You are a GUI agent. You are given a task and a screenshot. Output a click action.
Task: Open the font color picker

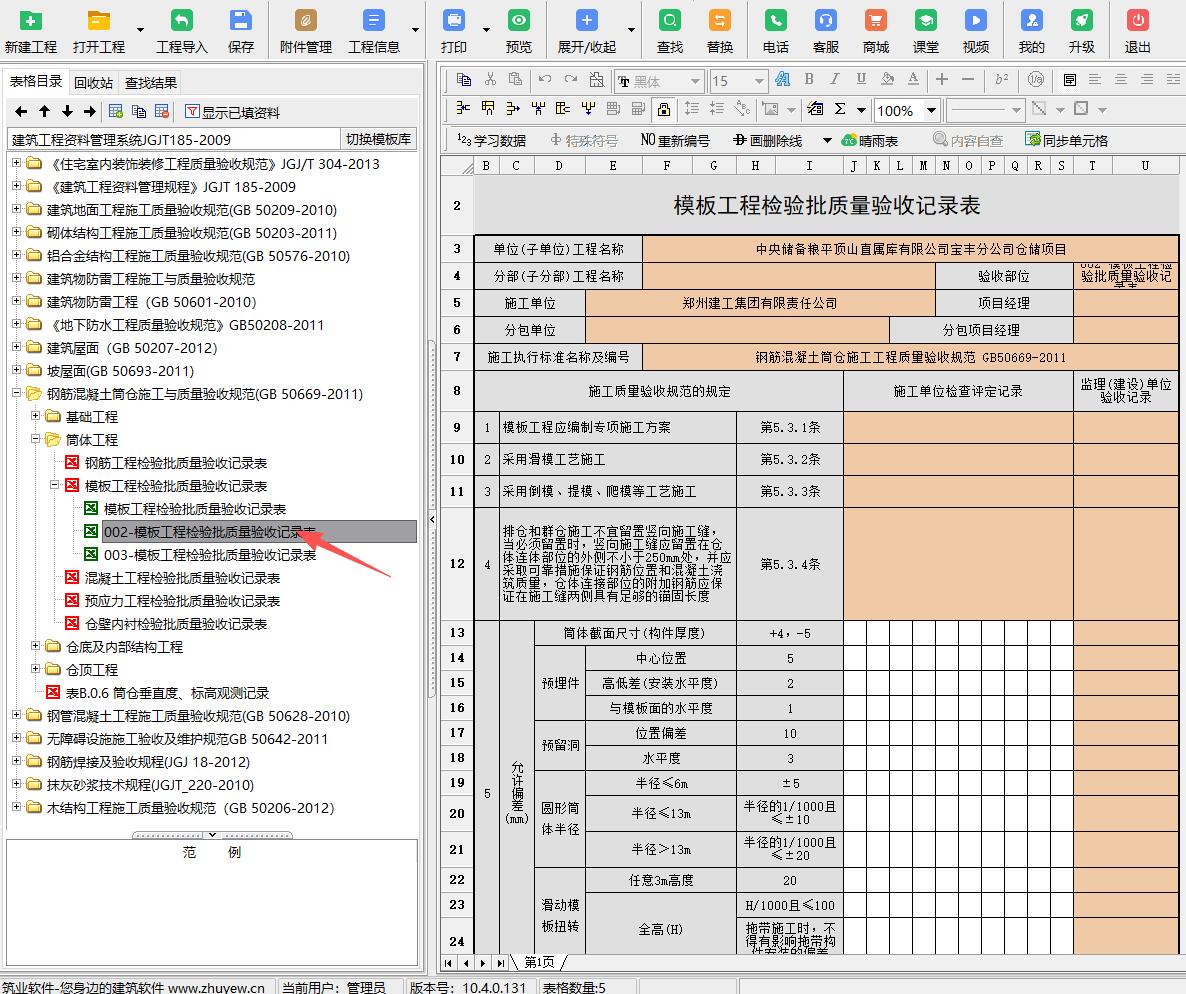coord(912,79)
